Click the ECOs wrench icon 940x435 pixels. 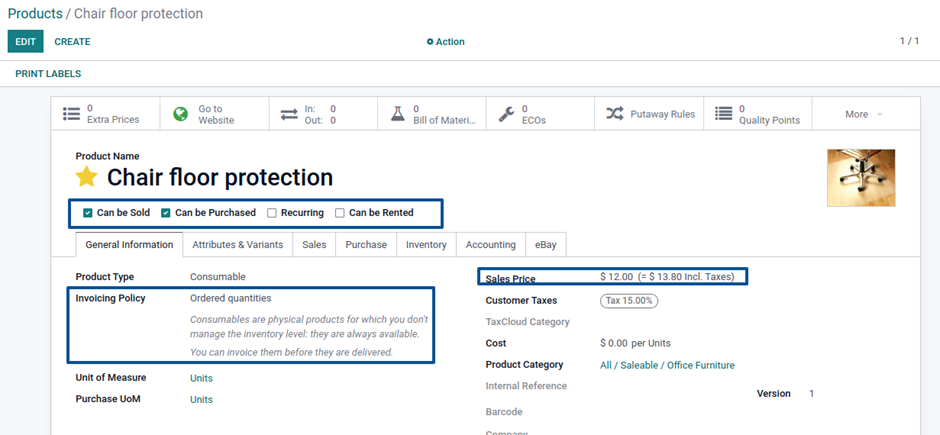pyautogui.click(x=507, y=114)
